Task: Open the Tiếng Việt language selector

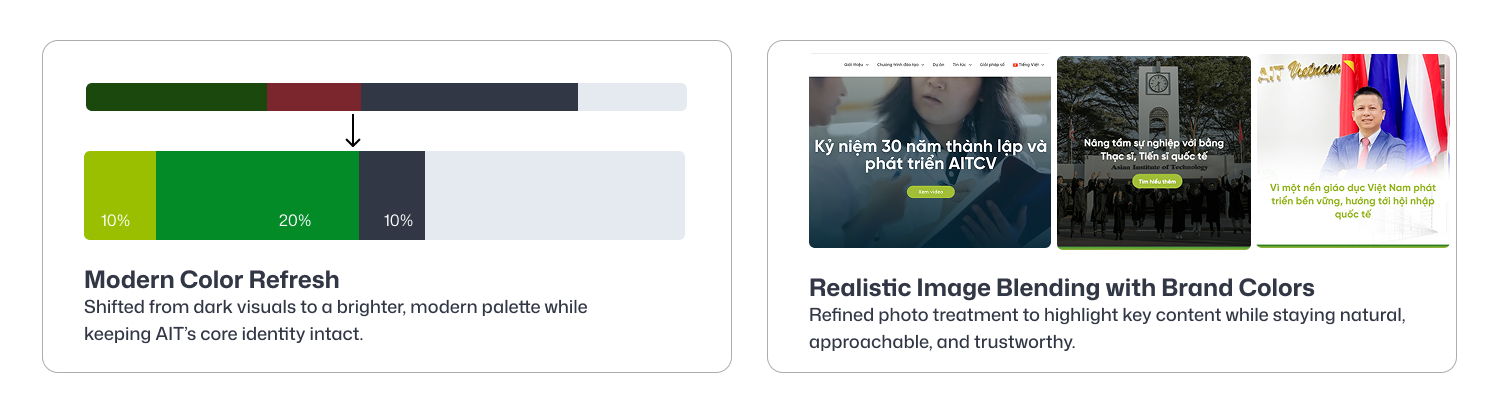Action: tap(1030, 65)
